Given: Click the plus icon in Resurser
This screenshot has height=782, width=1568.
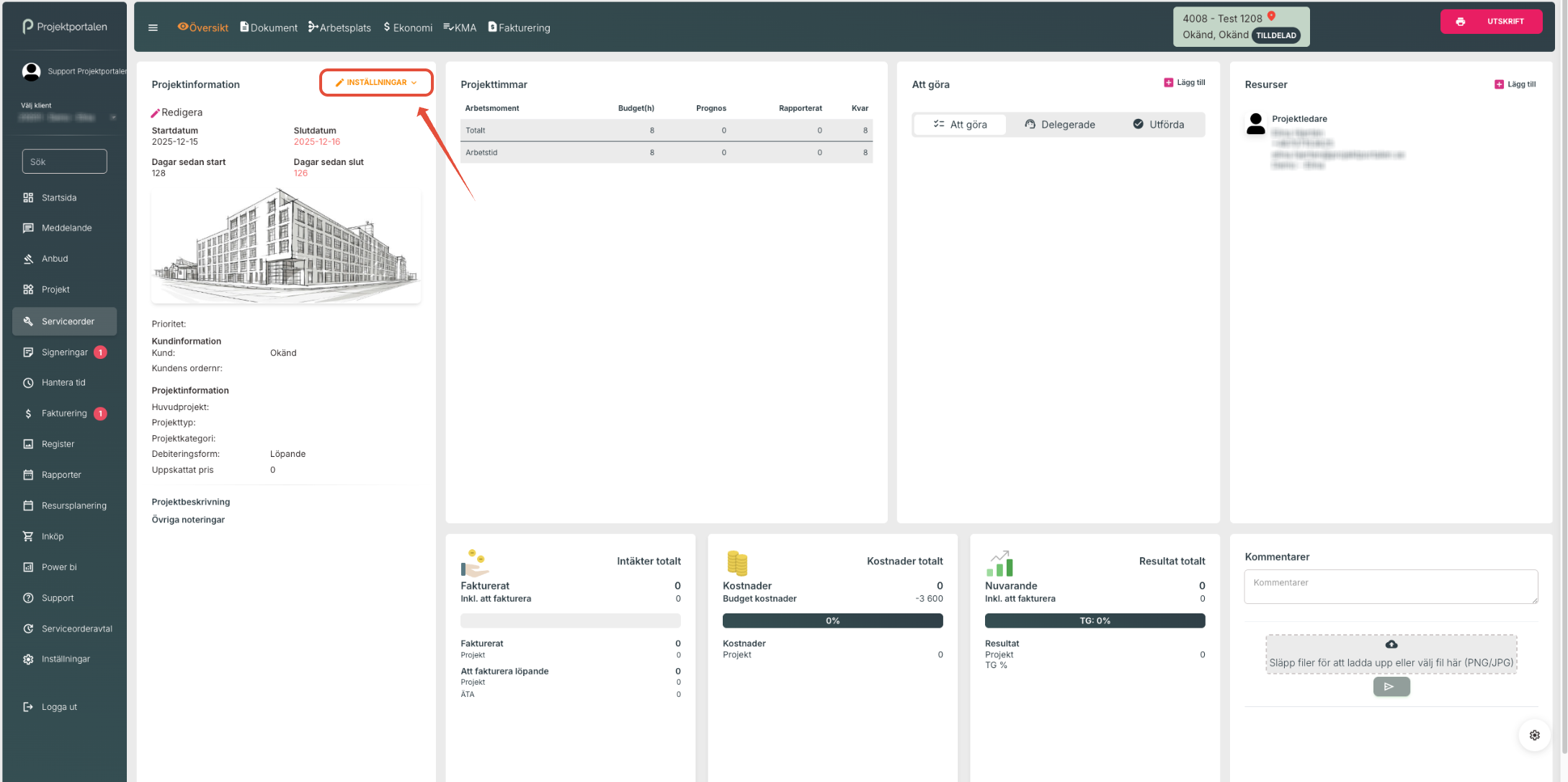Looking at the screenshot, I should [x=1499, y=84].
